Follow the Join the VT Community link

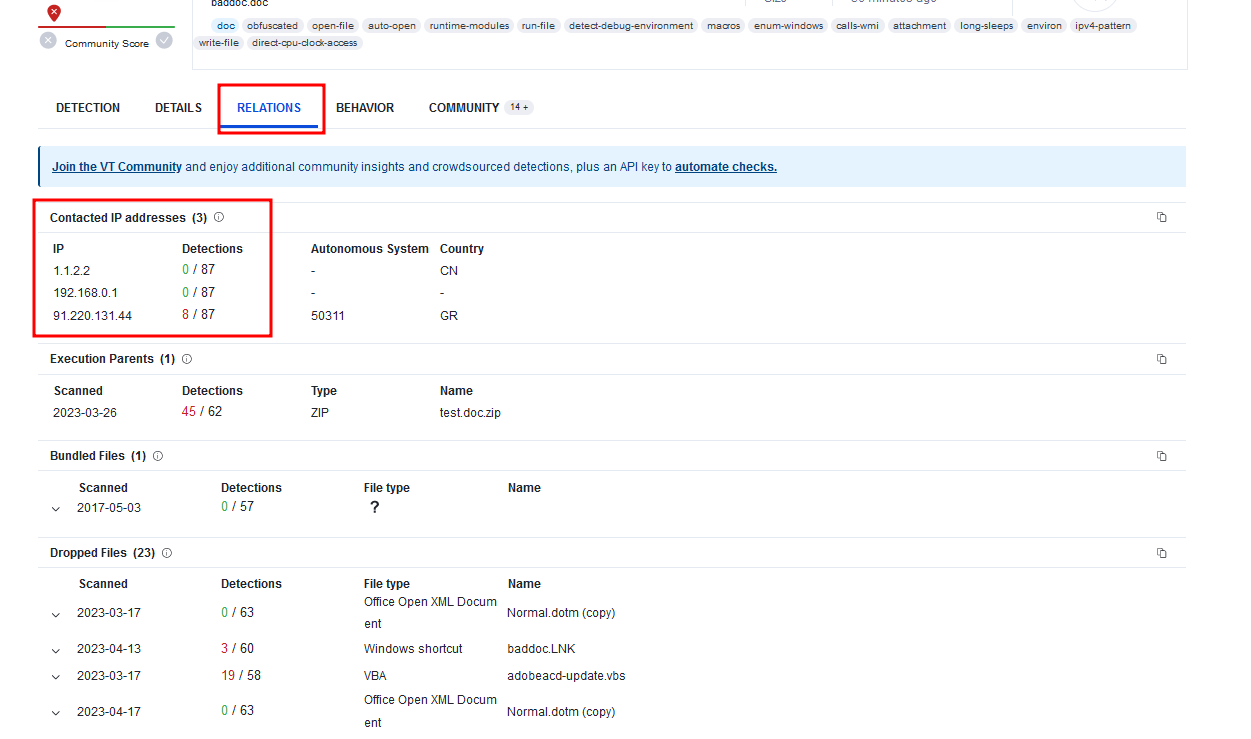115,166
